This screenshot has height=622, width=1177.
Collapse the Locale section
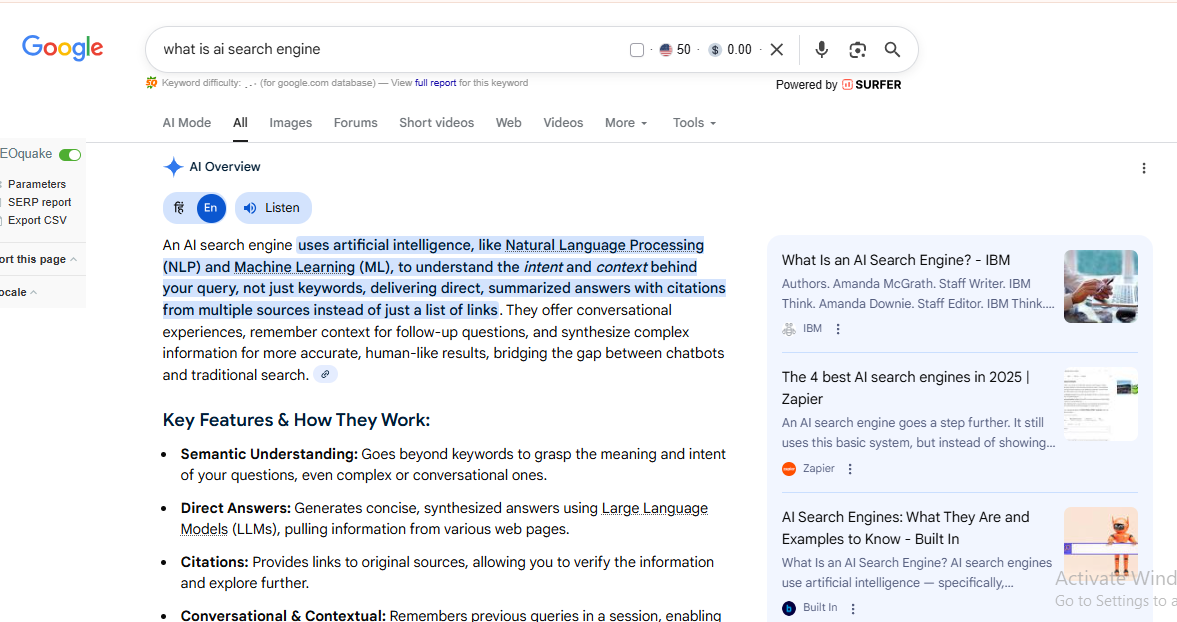[x=18, y=292]
